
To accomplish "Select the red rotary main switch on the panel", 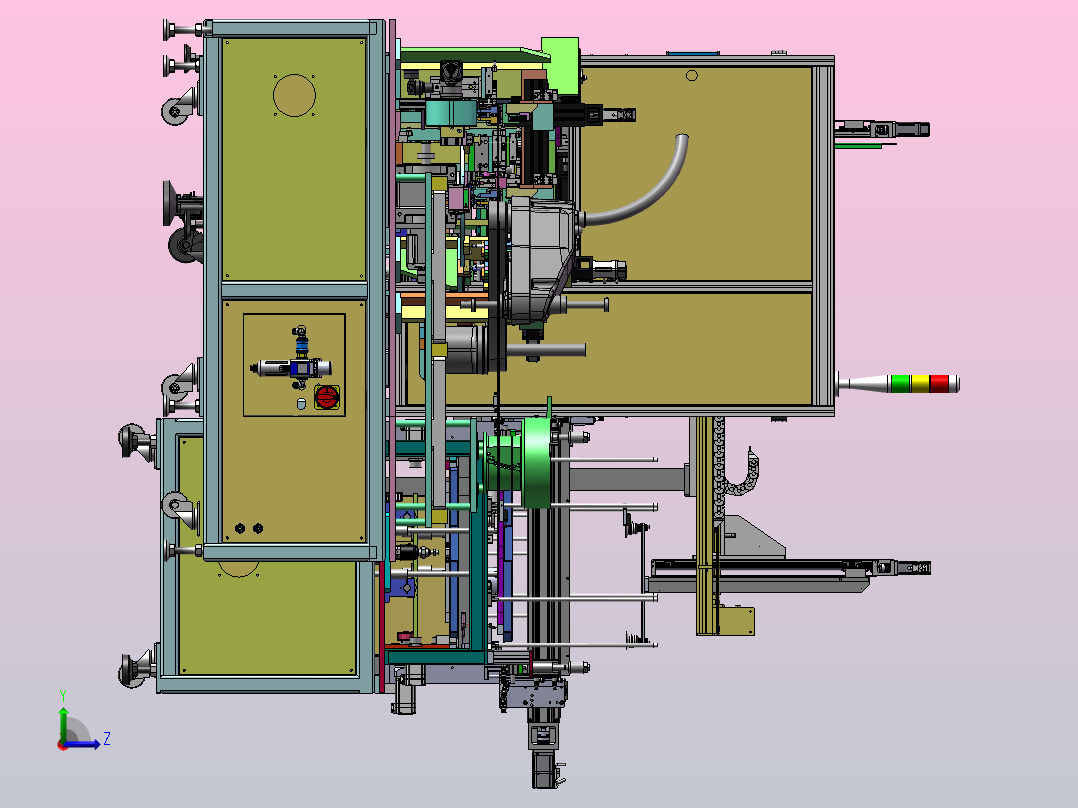I will pyautogui.click(x=327, y=397).
